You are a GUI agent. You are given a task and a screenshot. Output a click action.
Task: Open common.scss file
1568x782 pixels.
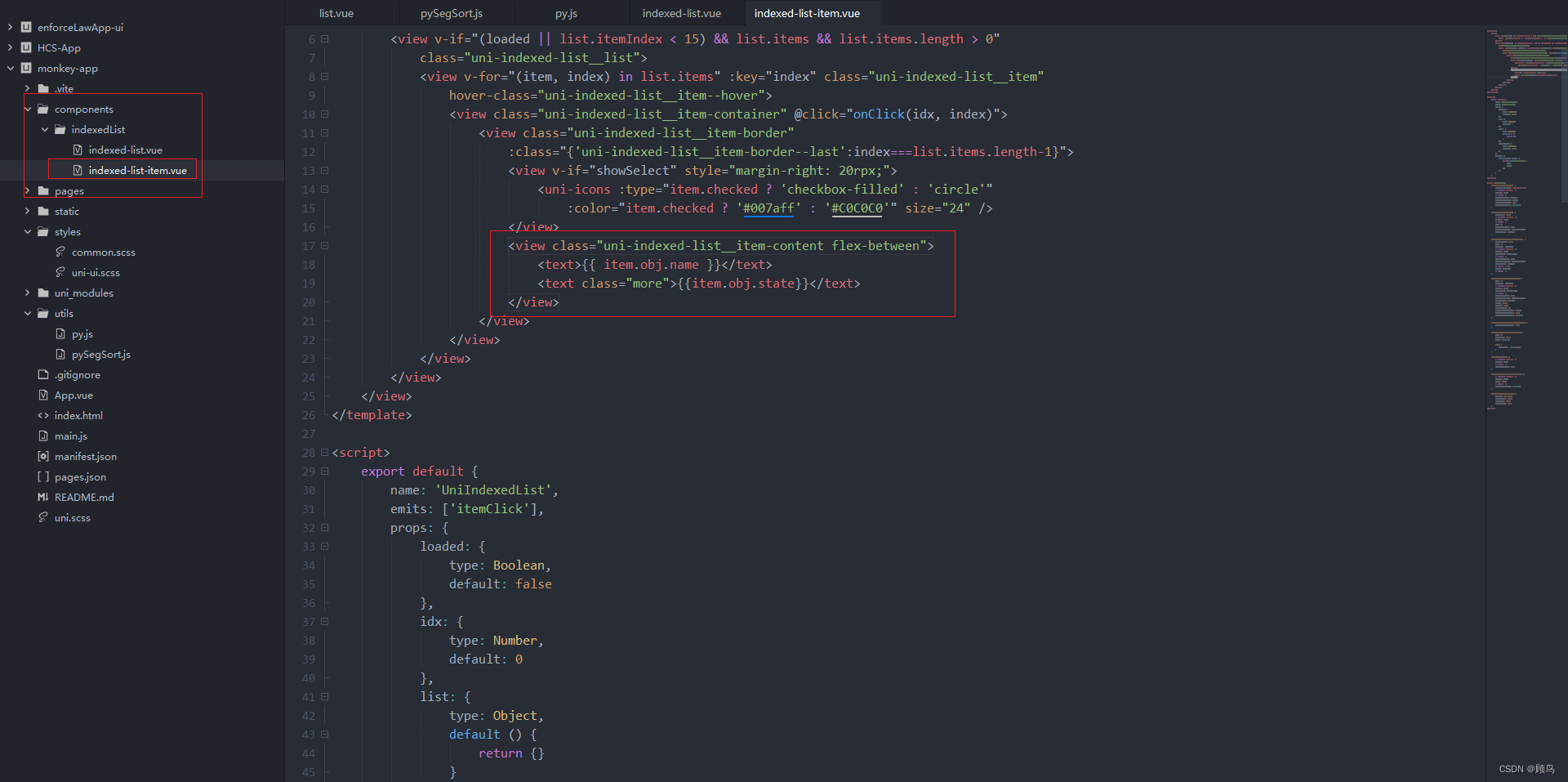point(103,252)
